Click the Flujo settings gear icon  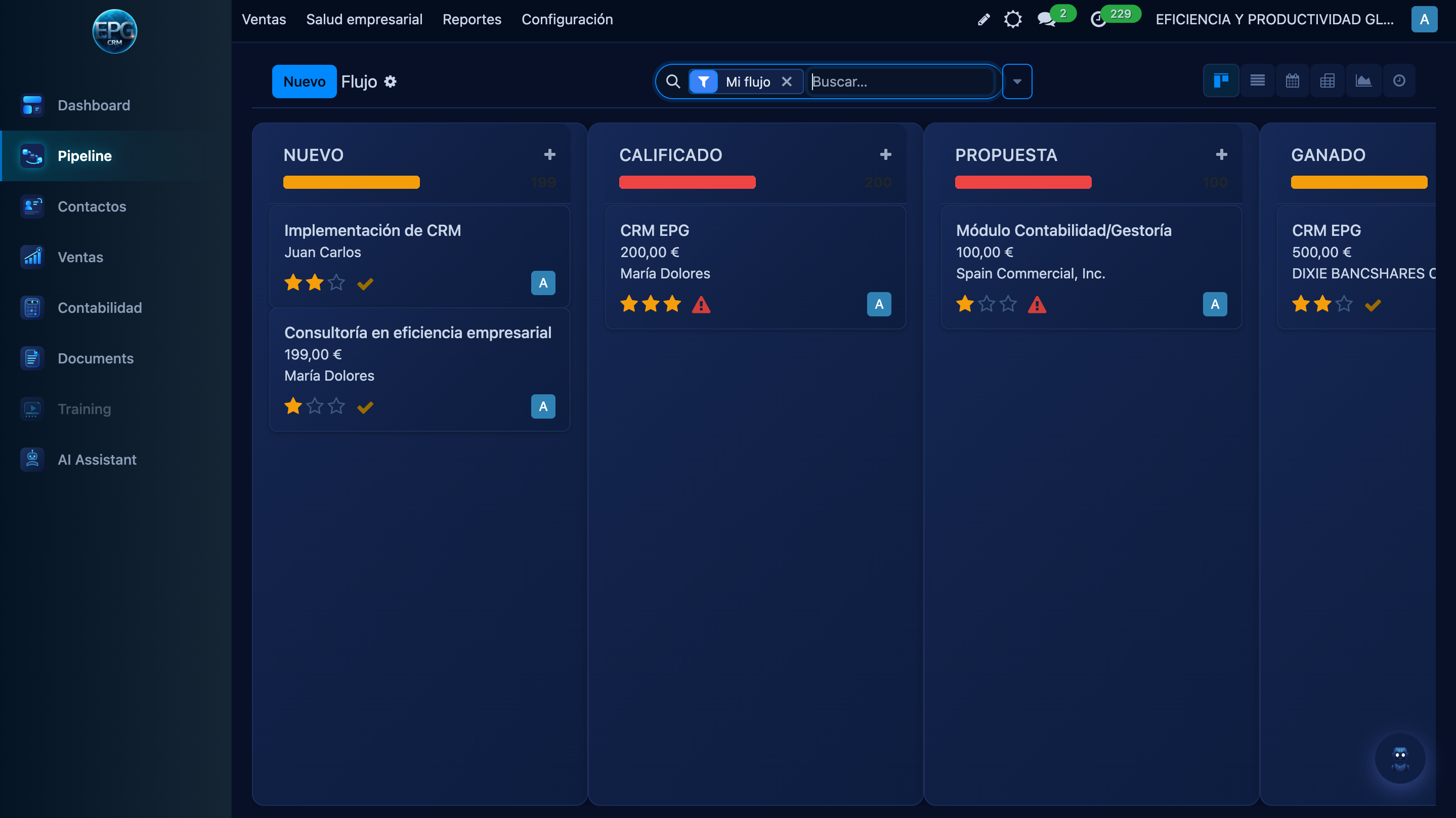[390, 81]
